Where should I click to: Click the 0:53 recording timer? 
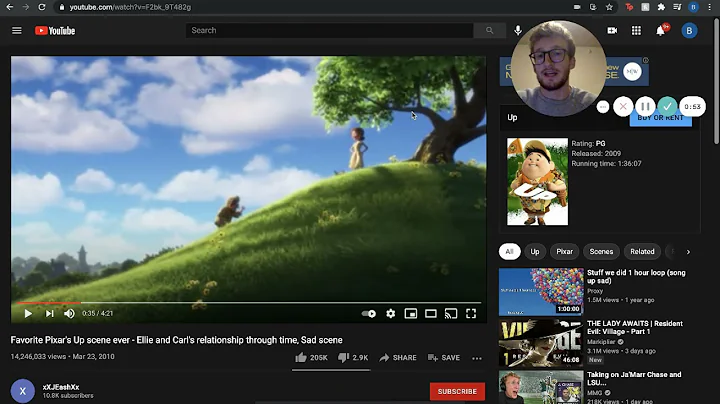692,107
